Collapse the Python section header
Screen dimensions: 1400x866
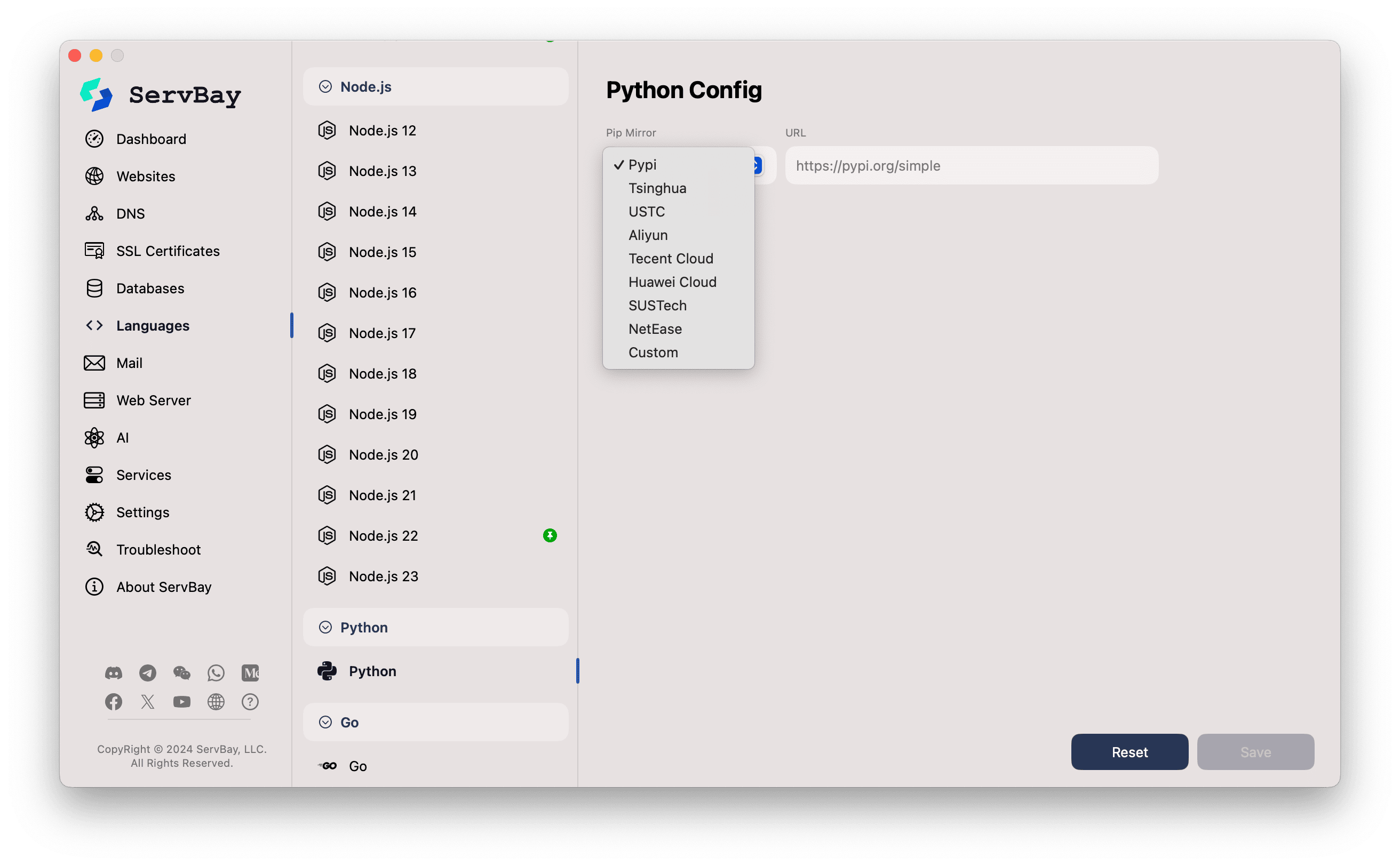click(x=325, y=627)
